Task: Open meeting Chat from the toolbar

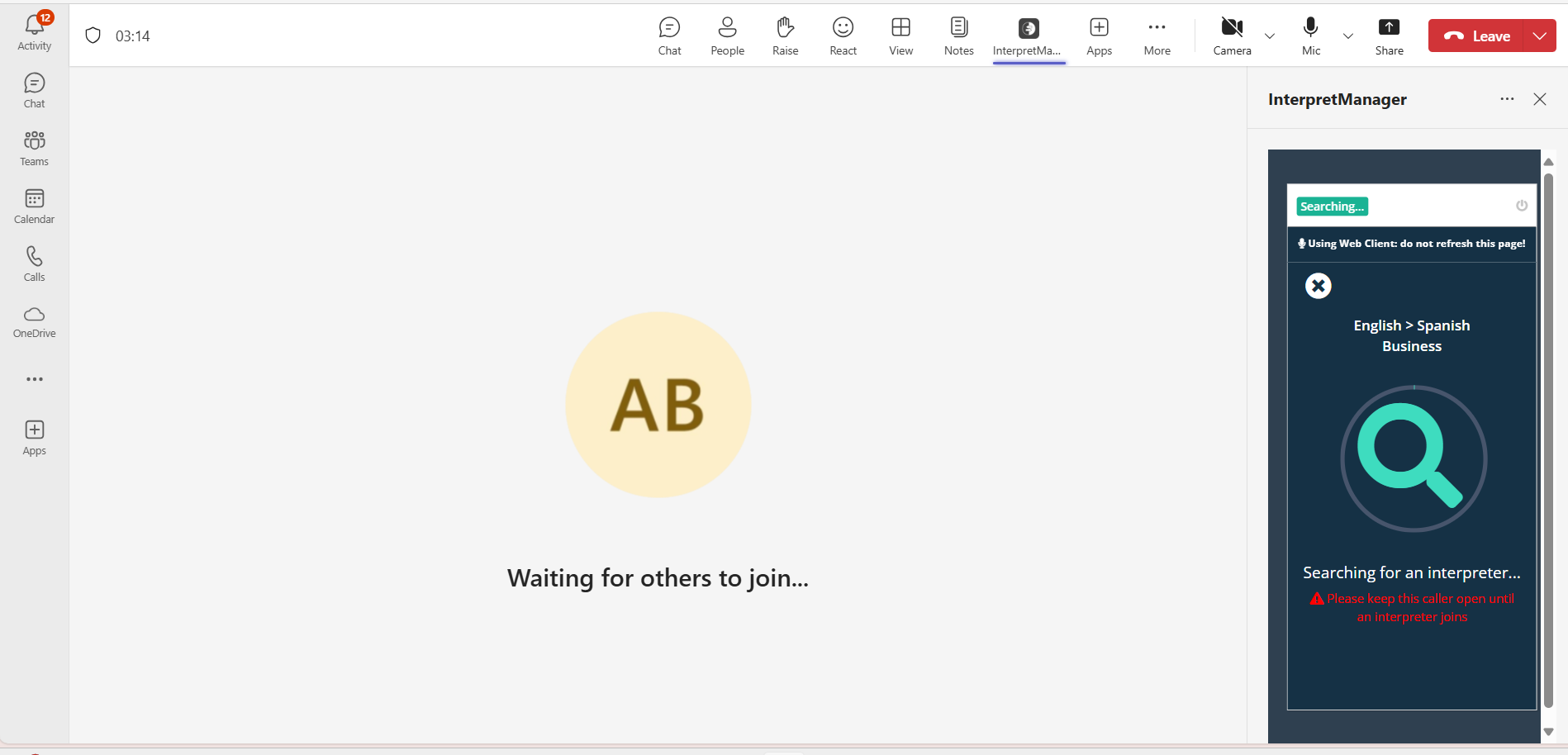Action: (669, 36)
